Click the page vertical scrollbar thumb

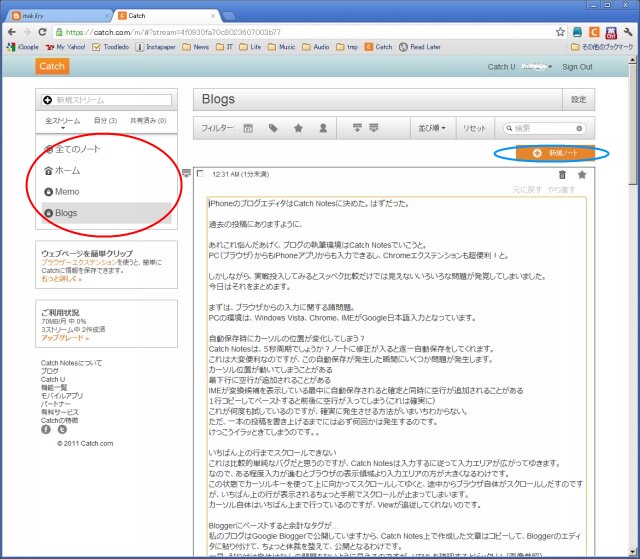tap(633, 124)
